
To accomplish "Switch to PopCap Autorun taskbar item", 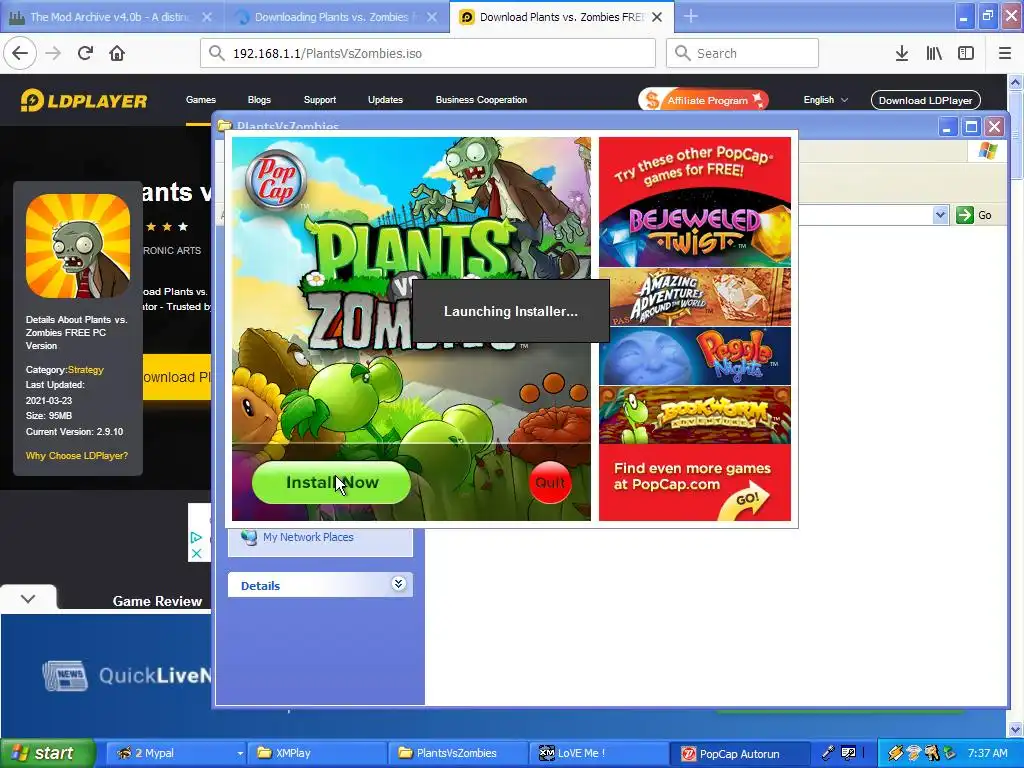I will [741, 753].
